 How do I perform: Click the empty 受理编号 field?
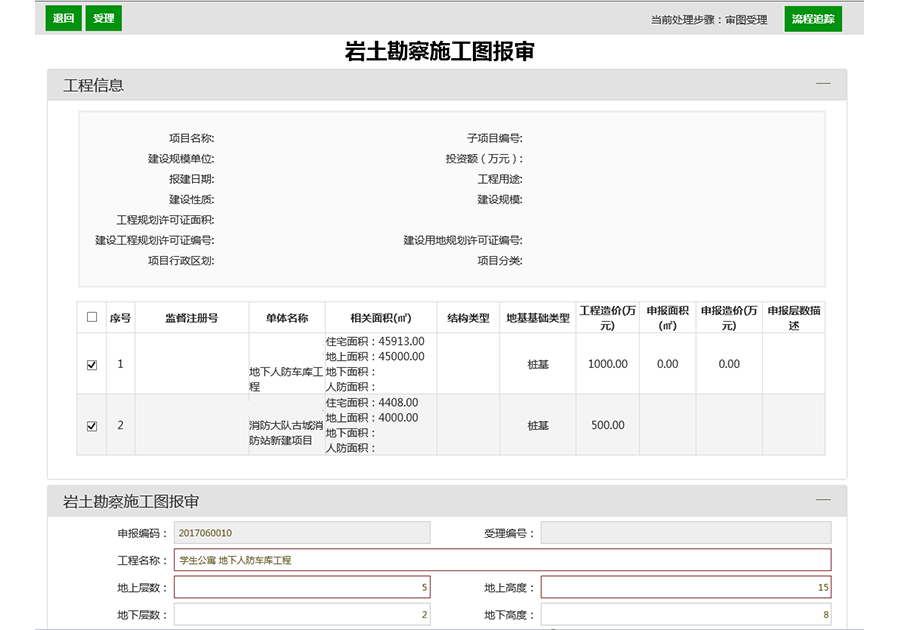click(x=686, y=533)
